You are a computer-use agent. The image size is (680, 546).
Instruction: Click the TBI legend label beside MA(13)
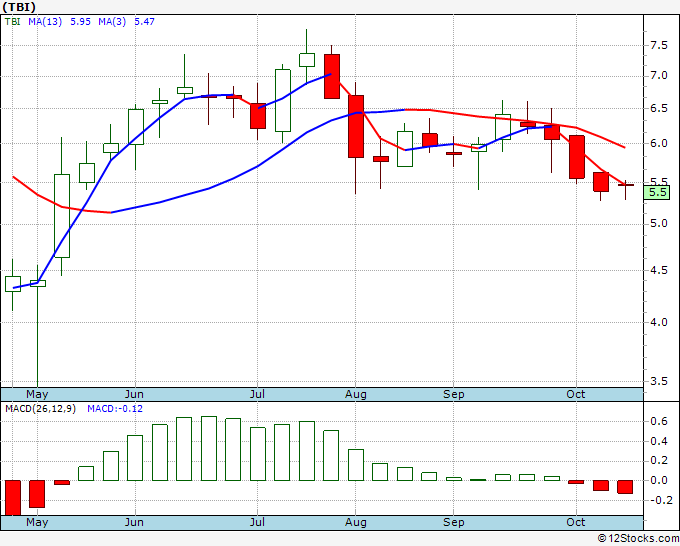click(13, 22)
